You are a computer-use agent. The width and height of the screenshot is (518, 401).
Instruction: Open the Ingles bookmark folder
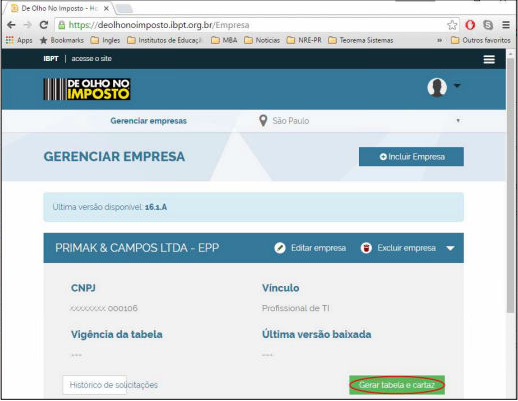tap(105, 40)
